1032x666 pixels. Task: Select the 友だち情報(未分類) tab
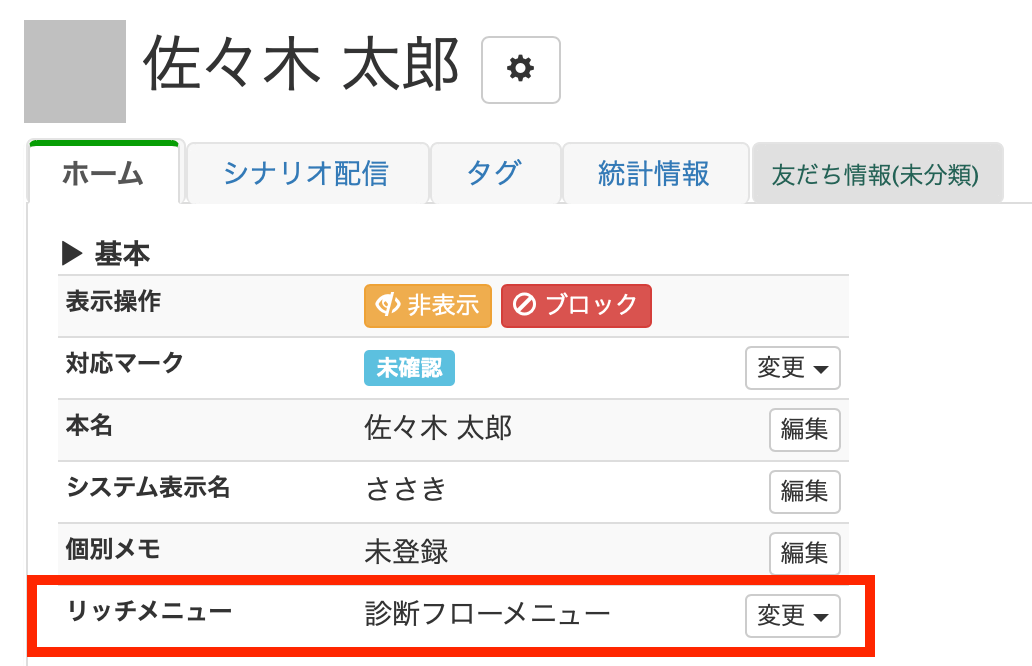(x=875, y=174)
